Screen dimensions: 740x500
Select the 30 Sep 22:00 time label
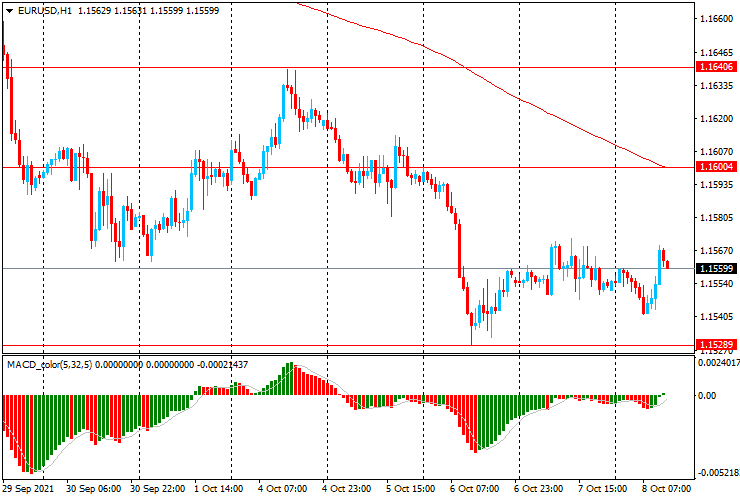click(158, 488)
